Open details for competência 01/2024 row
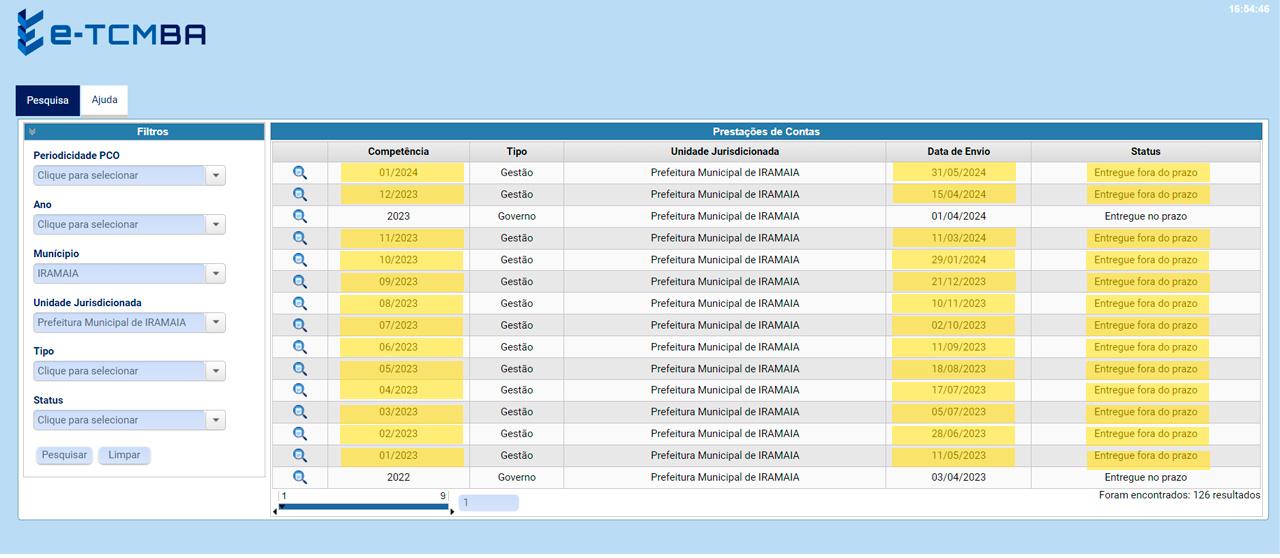The width and height of the screenshot is (1280, 558). tap(299, 173)
